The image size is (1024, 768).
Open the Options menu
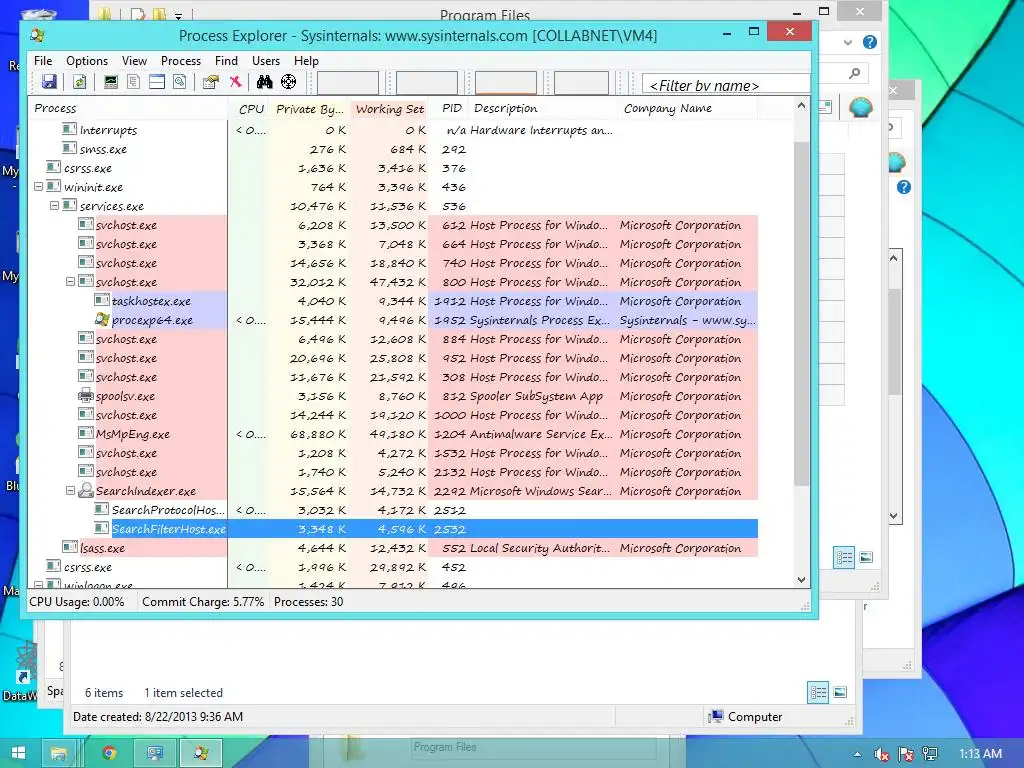click(87, 61)
